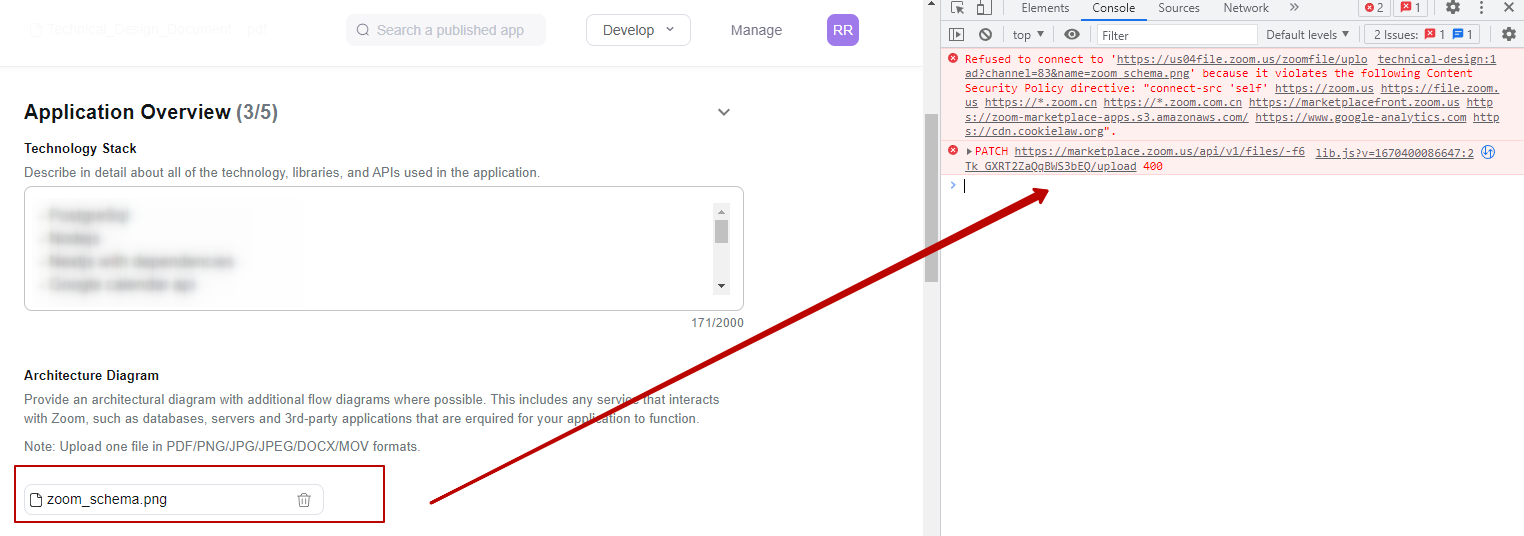Show the console sidebar panel
The height and width of the screenshot is (536, 1524).
[x=957, y=35]
